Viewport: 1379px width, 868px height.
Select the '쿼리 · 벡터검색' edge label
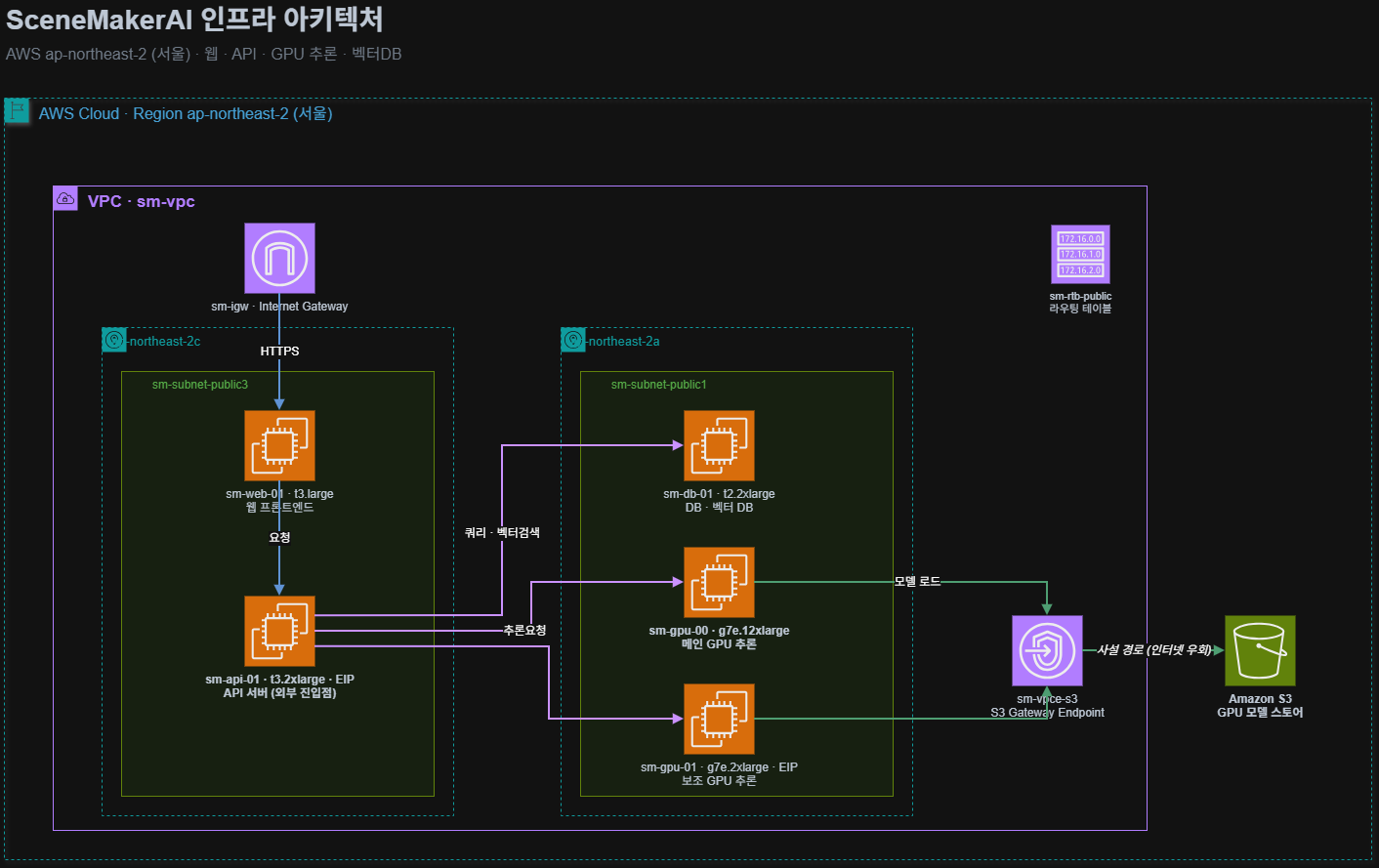click(x=502, y=532)
